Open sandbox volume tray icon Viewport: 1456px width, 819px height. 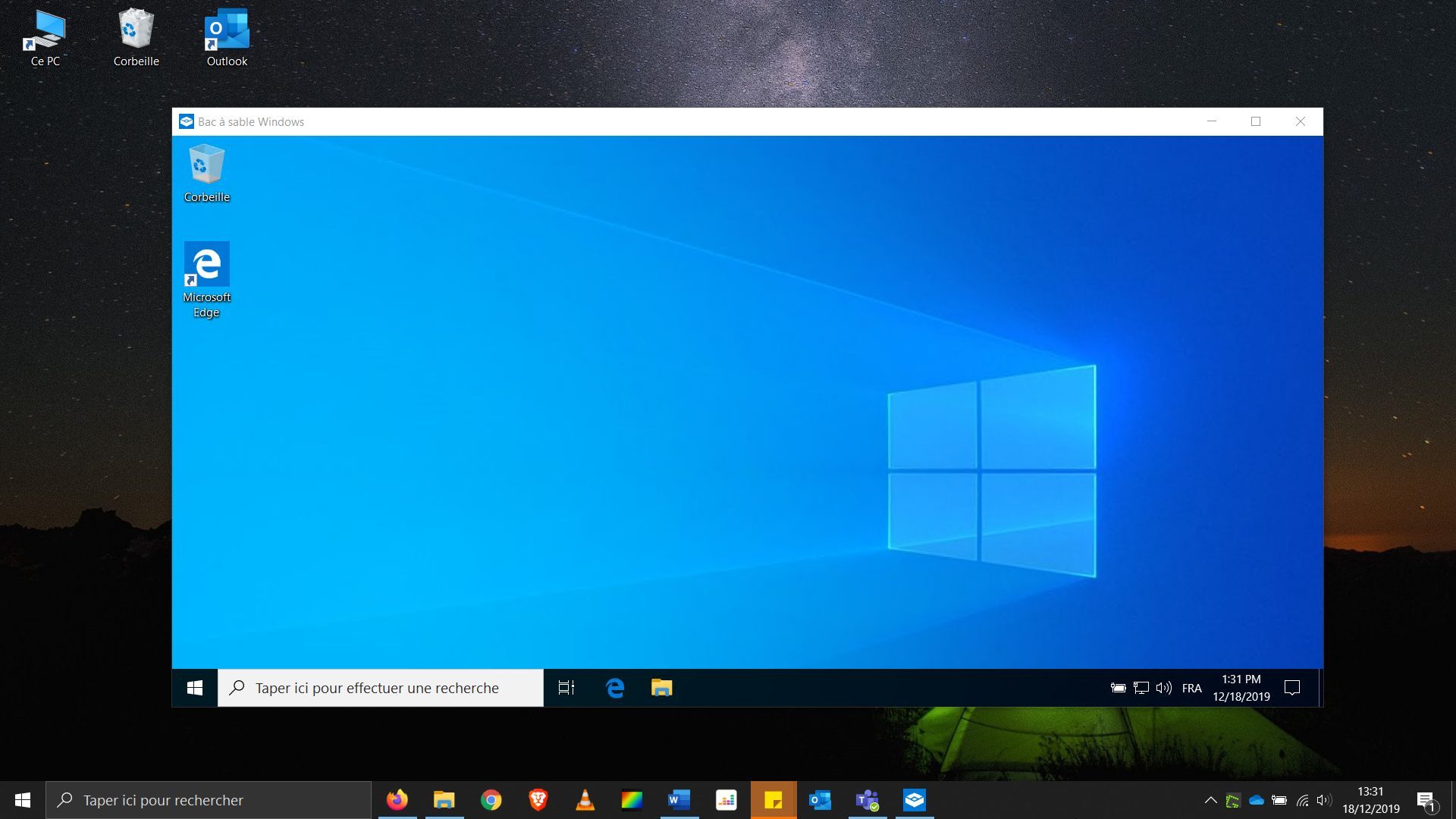1163,688
